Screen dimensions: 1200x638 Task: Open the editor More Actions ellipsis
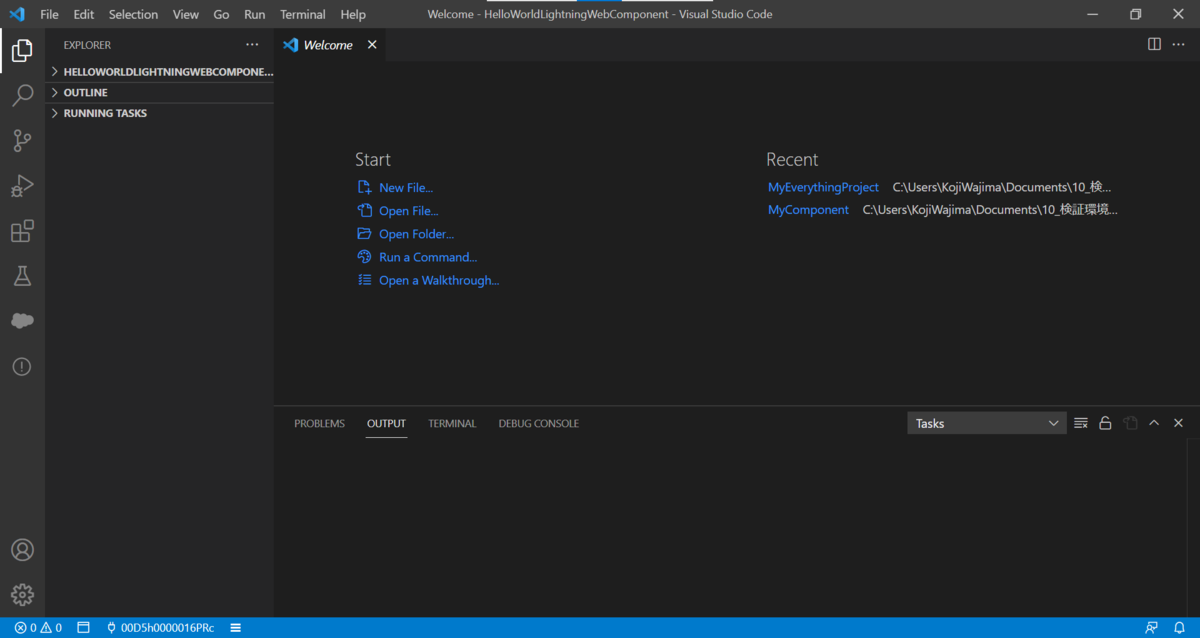[x=1178, y=45]
